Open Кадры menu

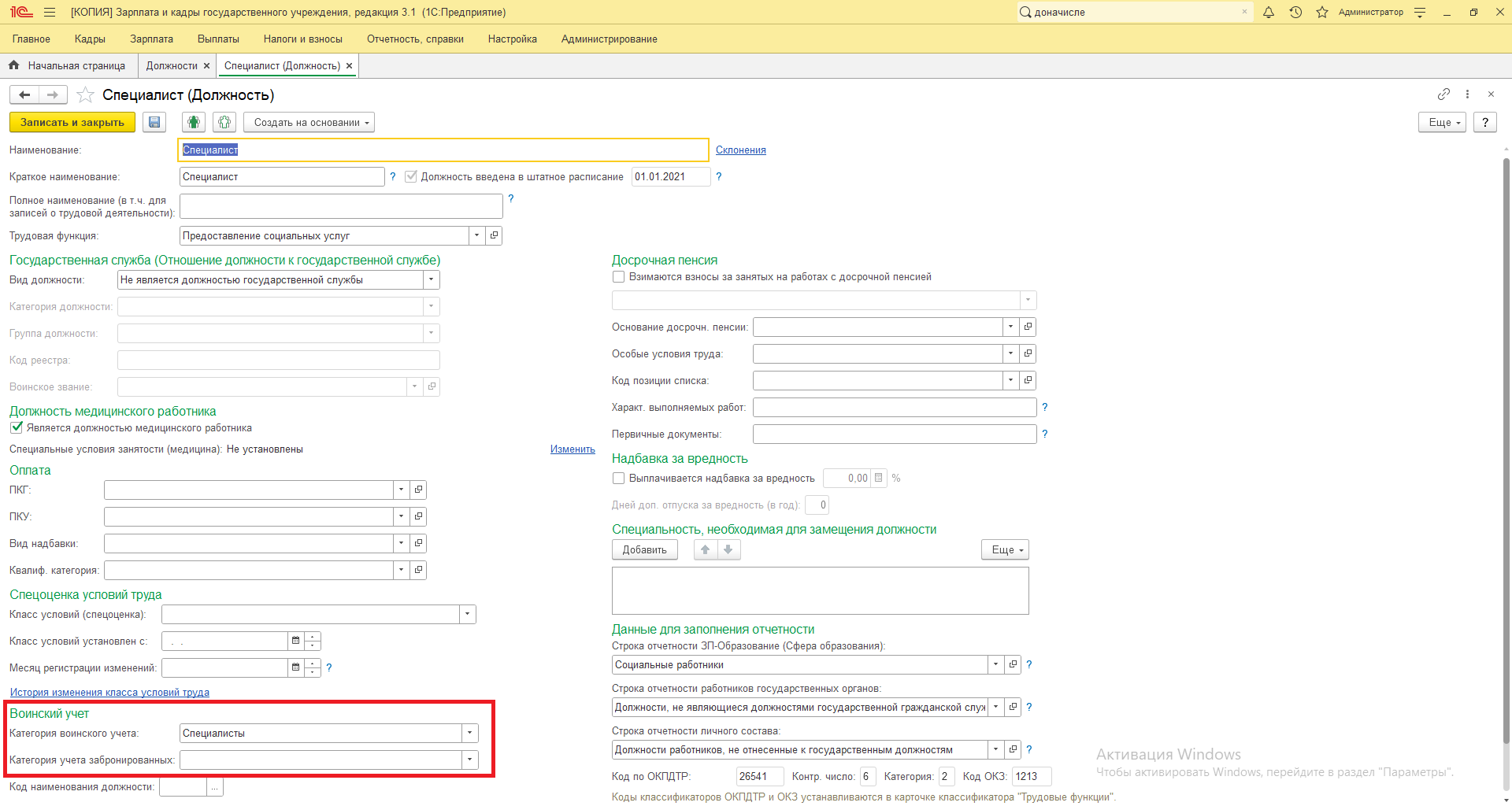[90, 39]
